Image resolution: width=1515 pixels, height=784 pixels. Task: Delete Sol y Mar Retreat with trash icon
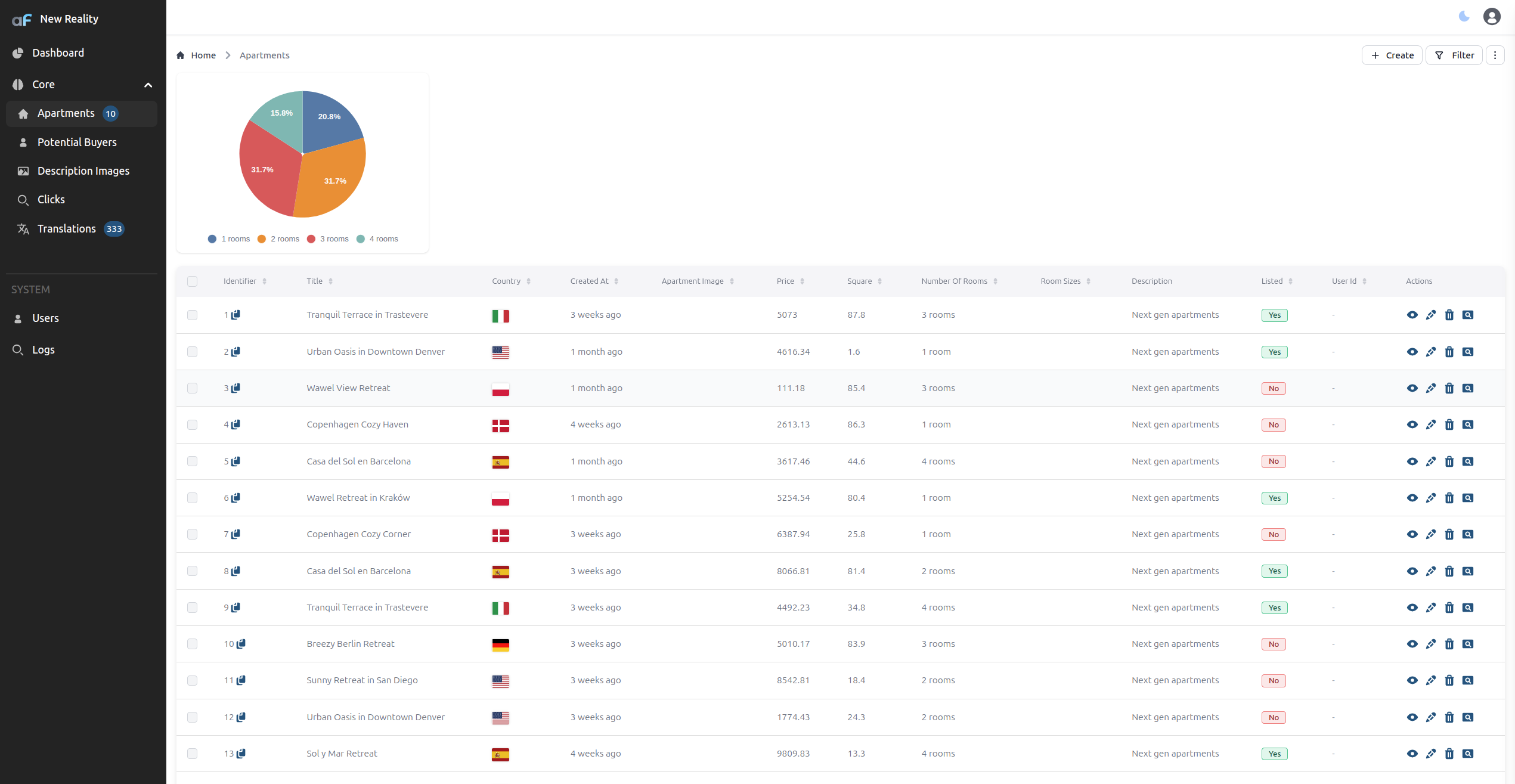pyautogui.click(x=1449, y=754)
